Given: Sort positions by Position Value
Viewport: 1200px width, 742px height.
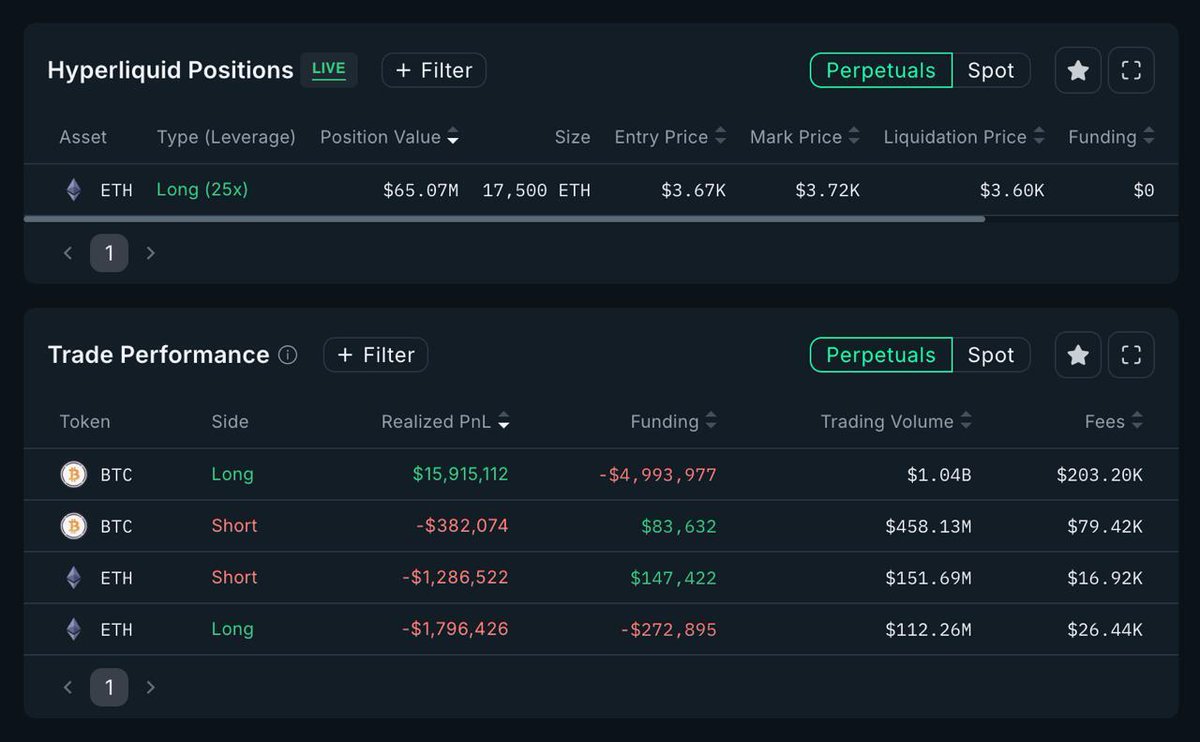Looking at the screenshot, I should [389, 137].
